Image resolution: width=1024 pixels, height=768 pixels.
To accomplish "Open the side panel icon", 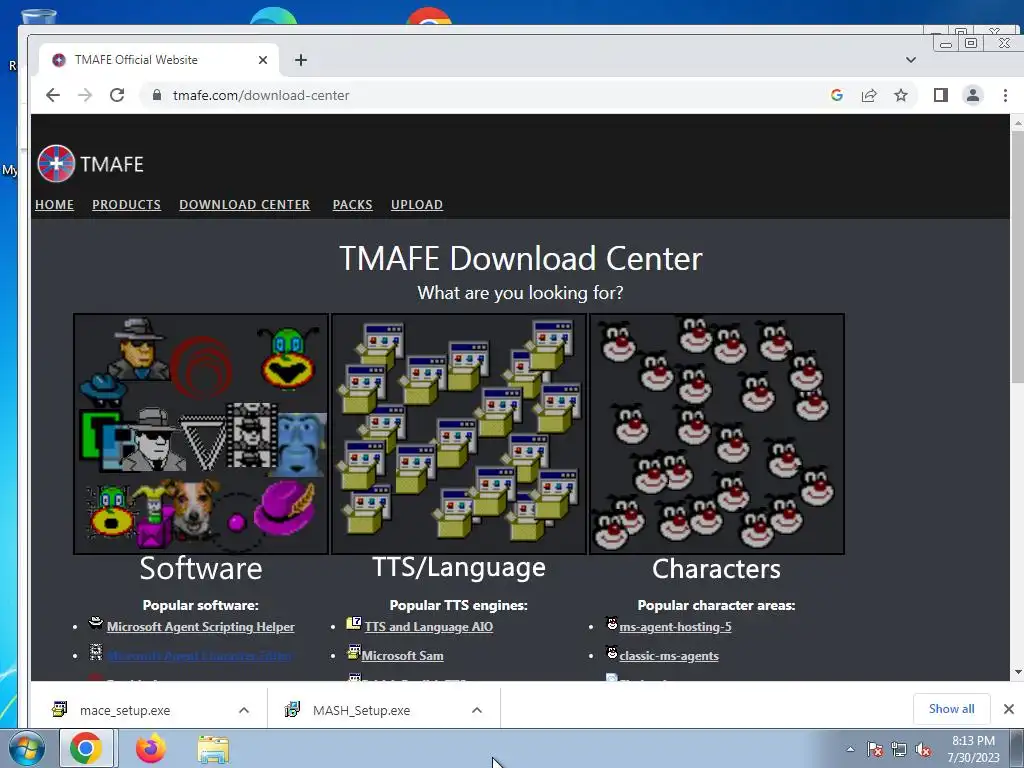I will coord(940,95).
